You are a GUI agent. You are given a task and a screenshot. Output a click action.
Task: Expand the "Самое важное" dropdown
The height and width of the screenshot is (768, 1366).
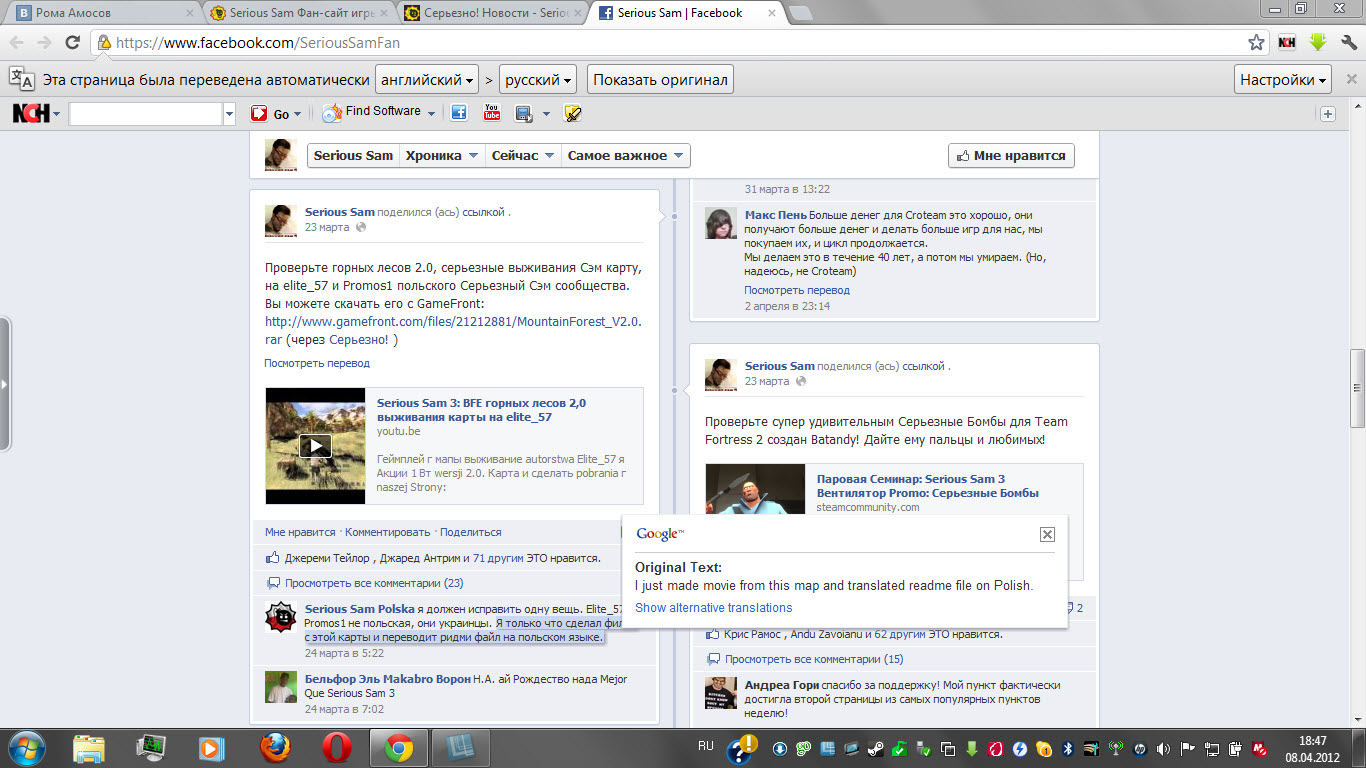click(x=625, y=156)
